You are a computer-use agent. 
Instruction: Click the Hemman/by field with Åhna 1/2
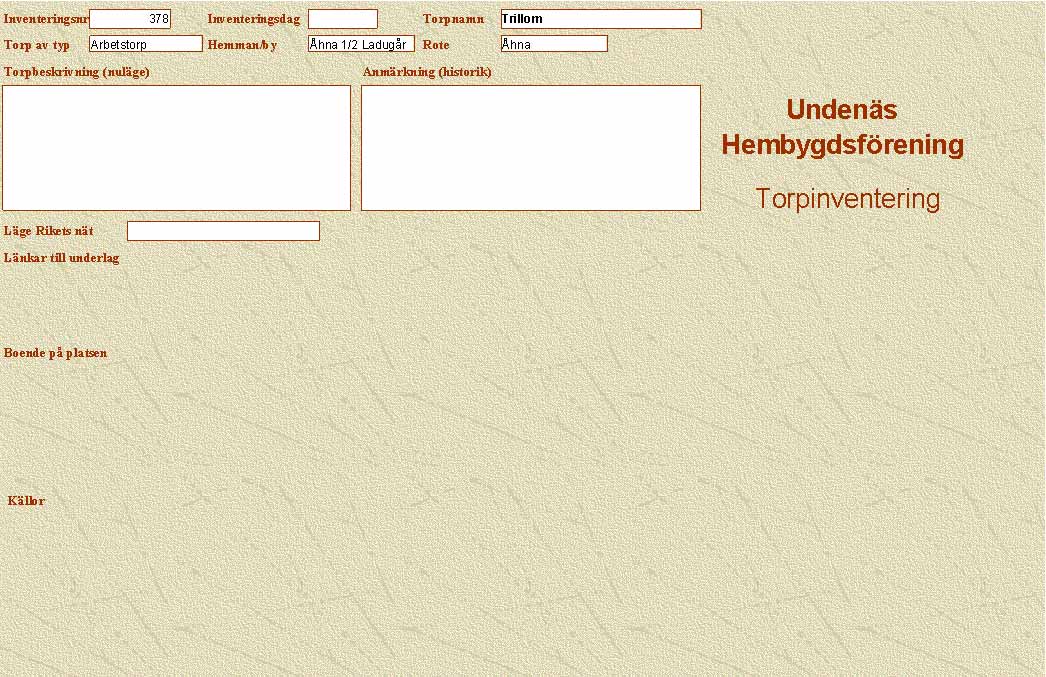pos(360,44)
